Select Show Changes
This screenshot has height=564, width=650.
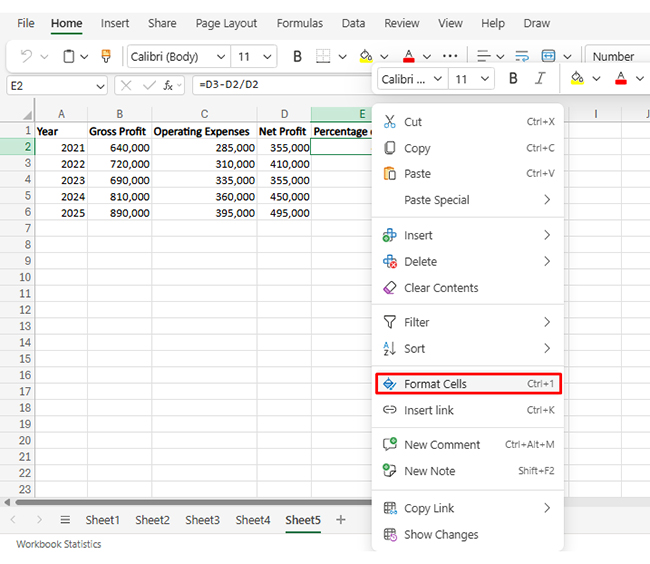click(x=469, y=535)
